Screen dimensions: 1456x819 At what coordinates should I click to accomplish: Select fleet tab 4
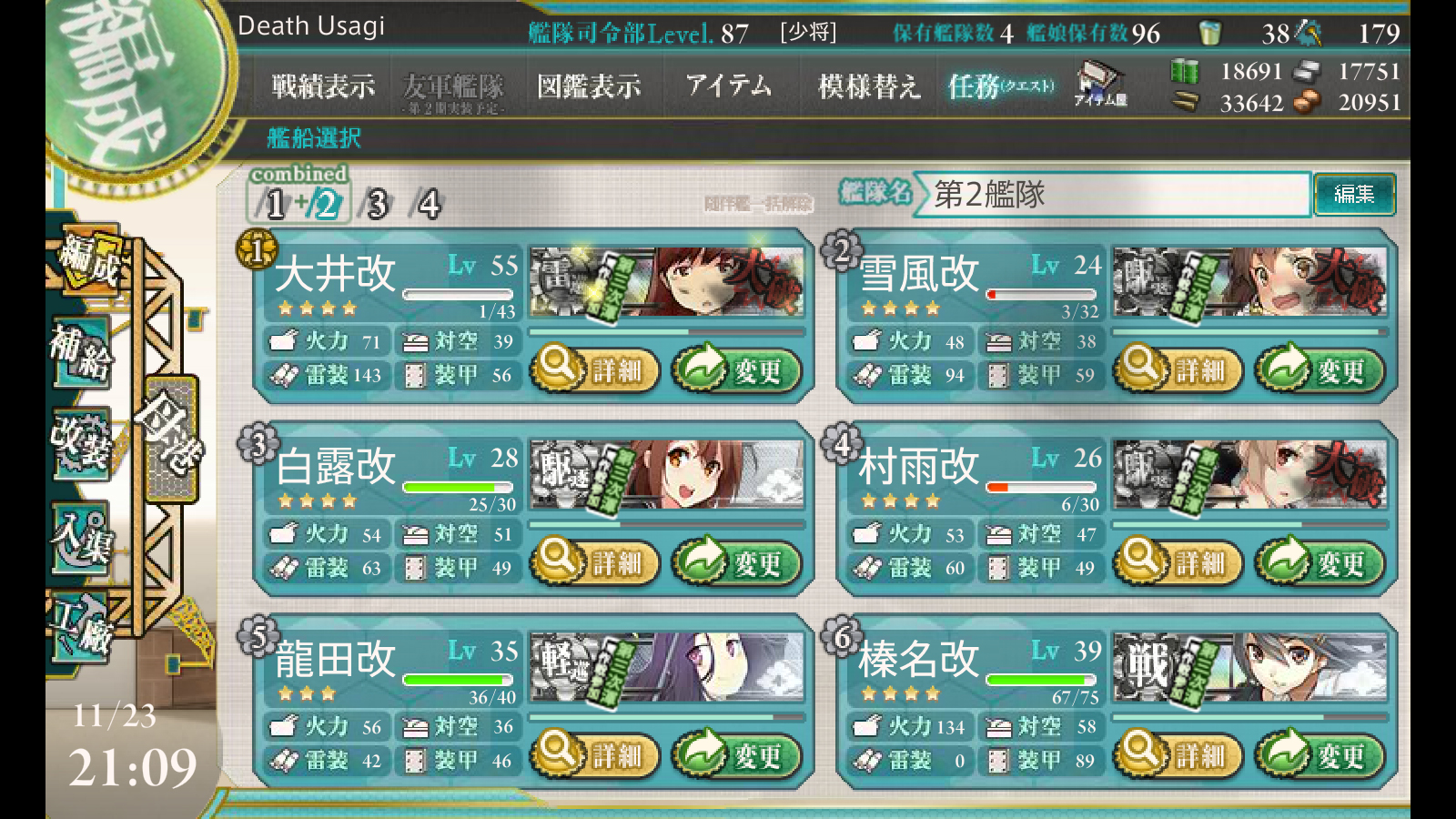[x=427, y=204]
